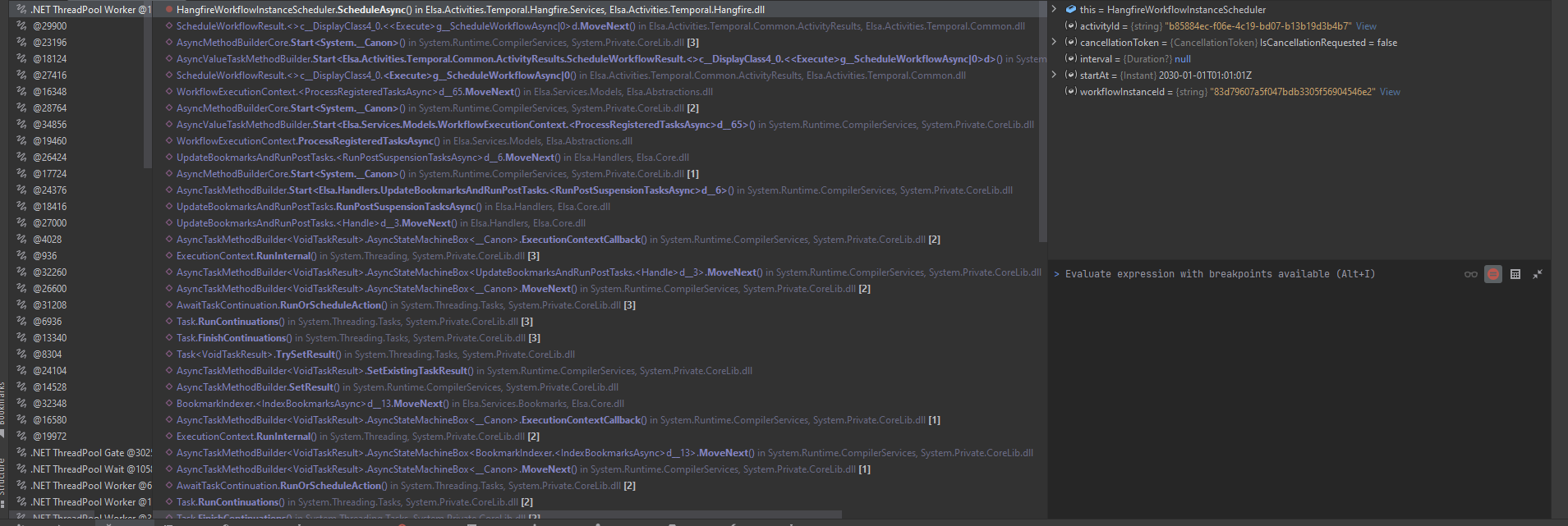Expand the startAt Instant variable

tap(1055, 75)
